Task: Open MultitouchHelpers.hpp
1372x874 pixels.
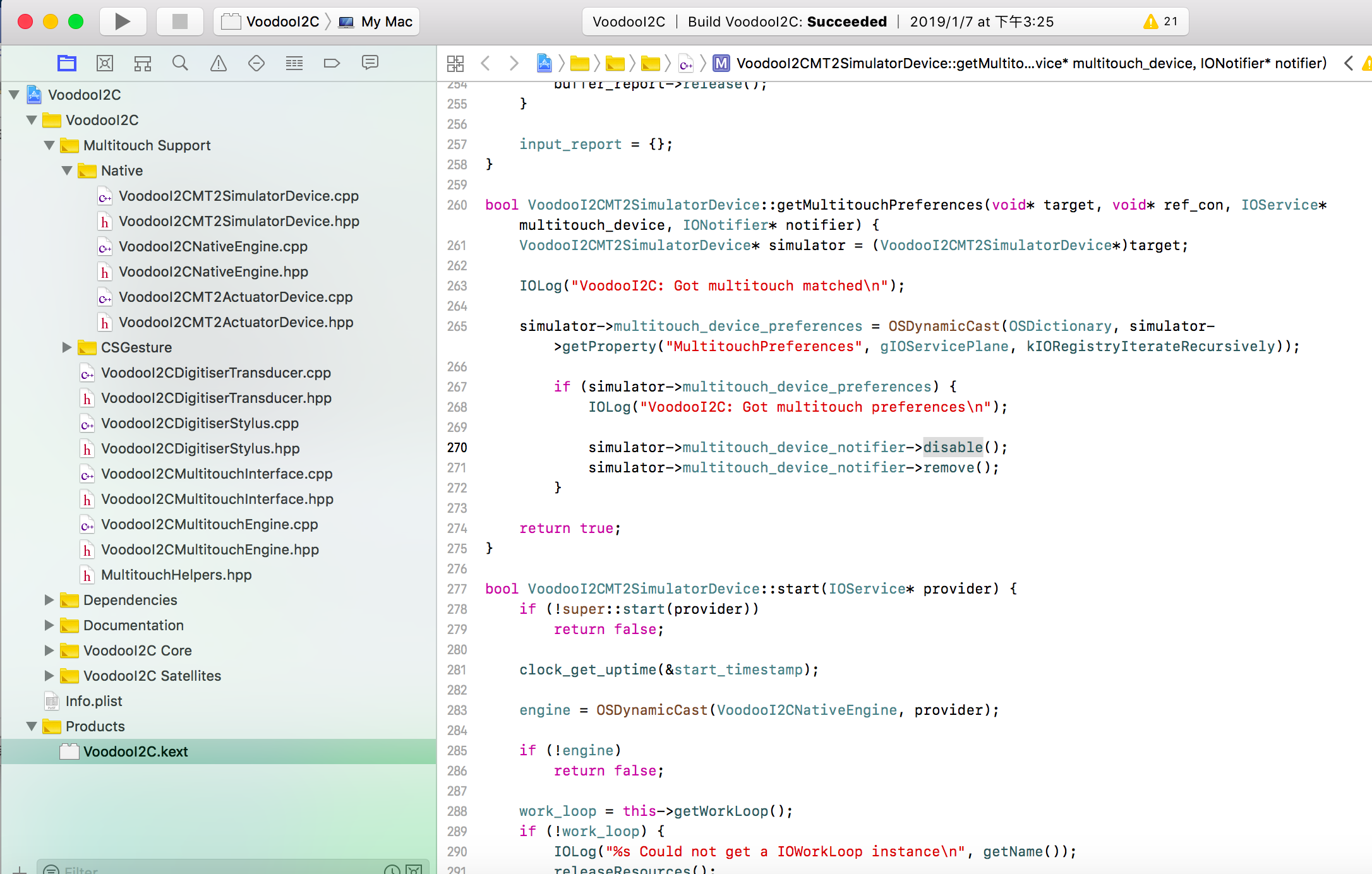Action: click(x=177, y=575)
